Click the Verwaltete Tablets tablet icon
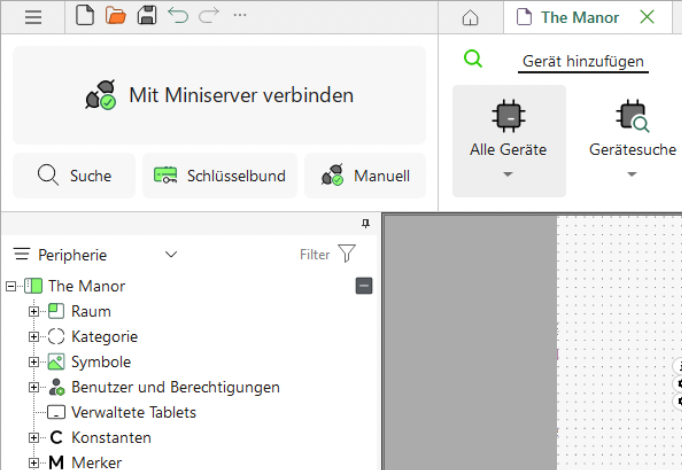The height and width of the screenshot is (470, 682). [56, 412]
